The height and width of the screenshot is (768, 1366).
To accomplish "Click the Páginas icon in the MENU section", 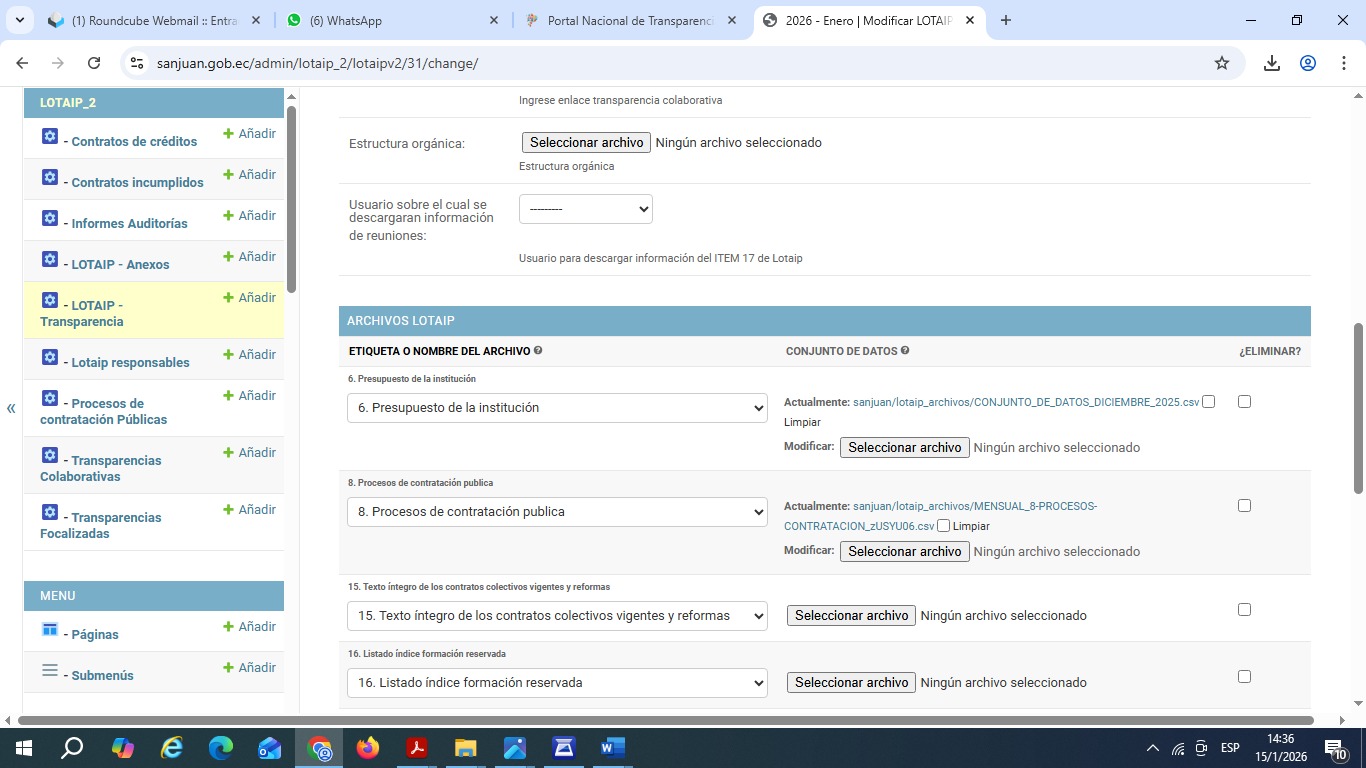I will tap(50, 629).
